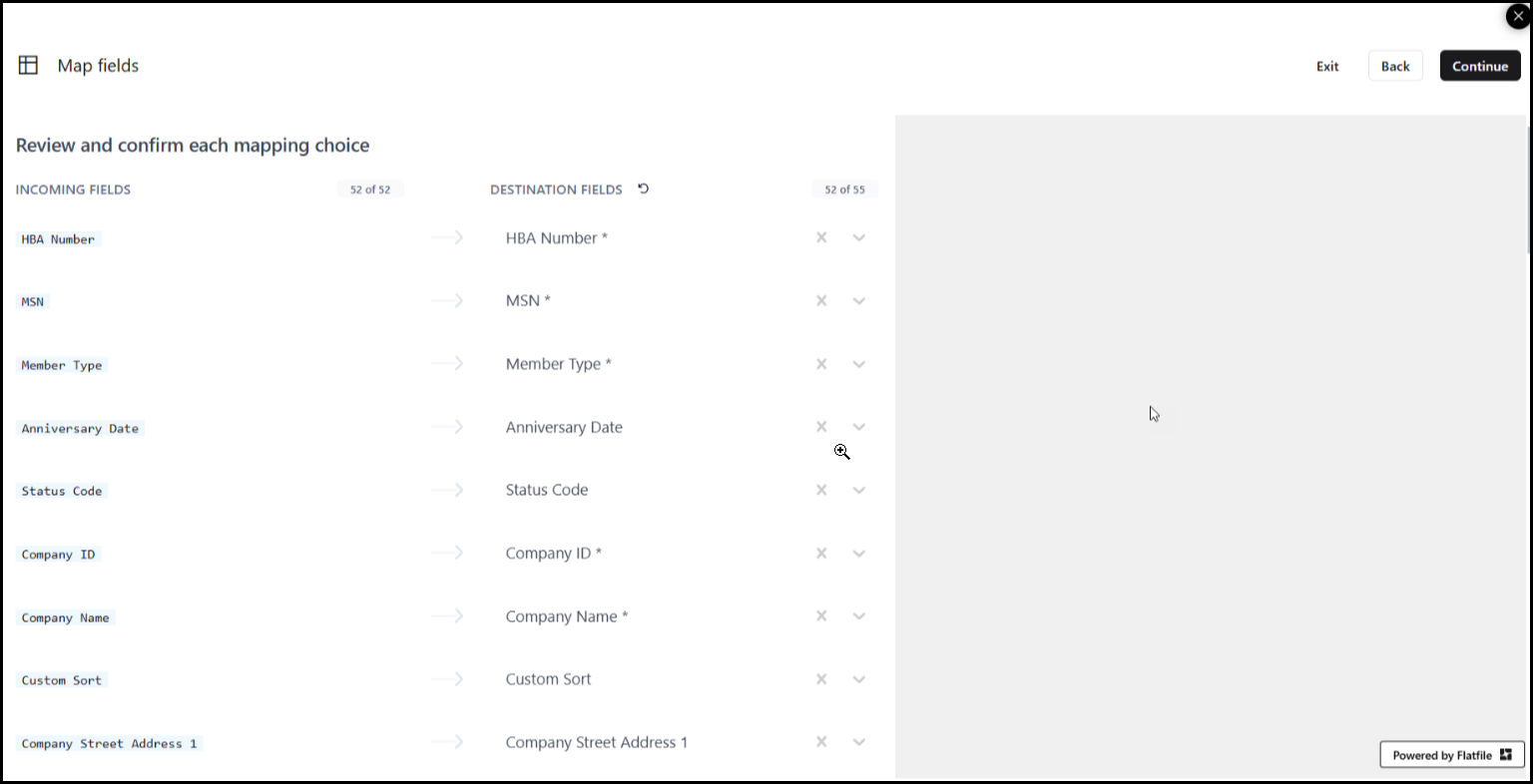Close the import dialog with the X
This screenshot has height=784, width=1533.
pyautogui.click(x=1518, y=16)
